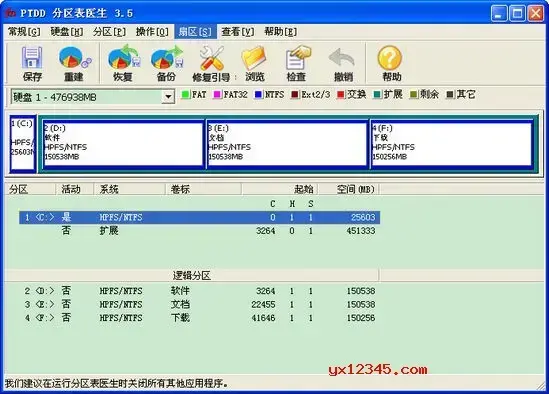Click the blue NTFS legend swatch
549x394 pixels.
point(258,95)
